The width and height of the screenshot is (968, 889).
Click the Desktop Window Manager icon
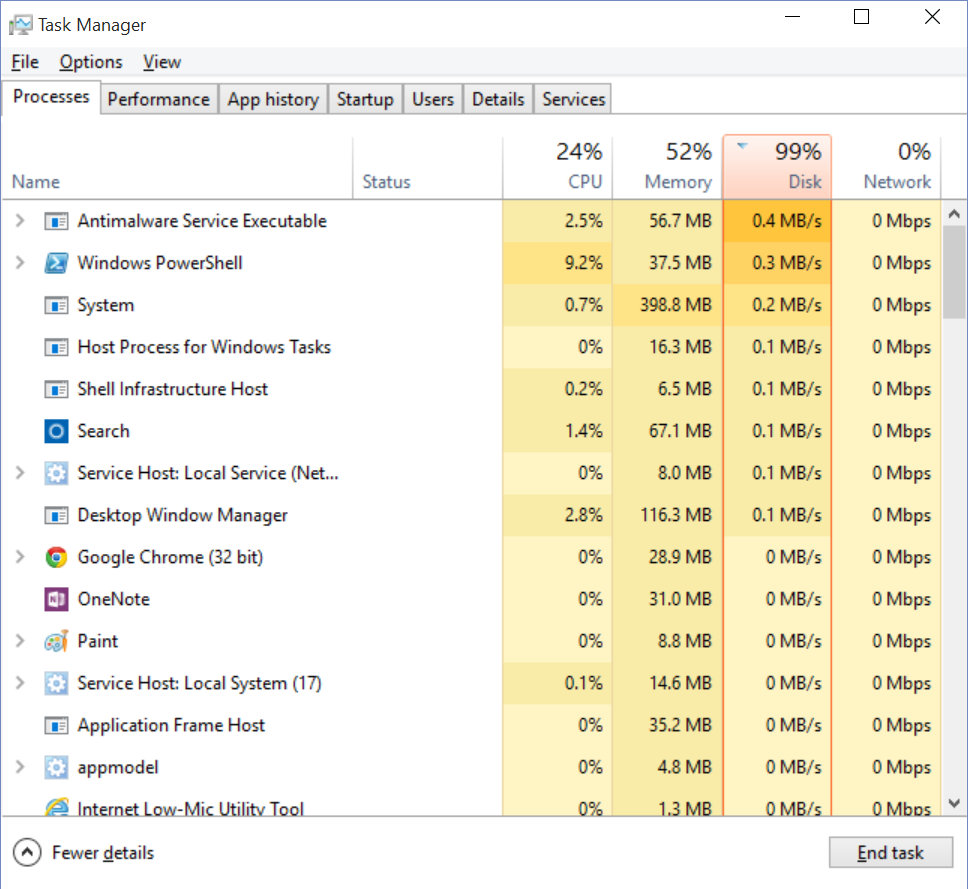click(56, 515)
